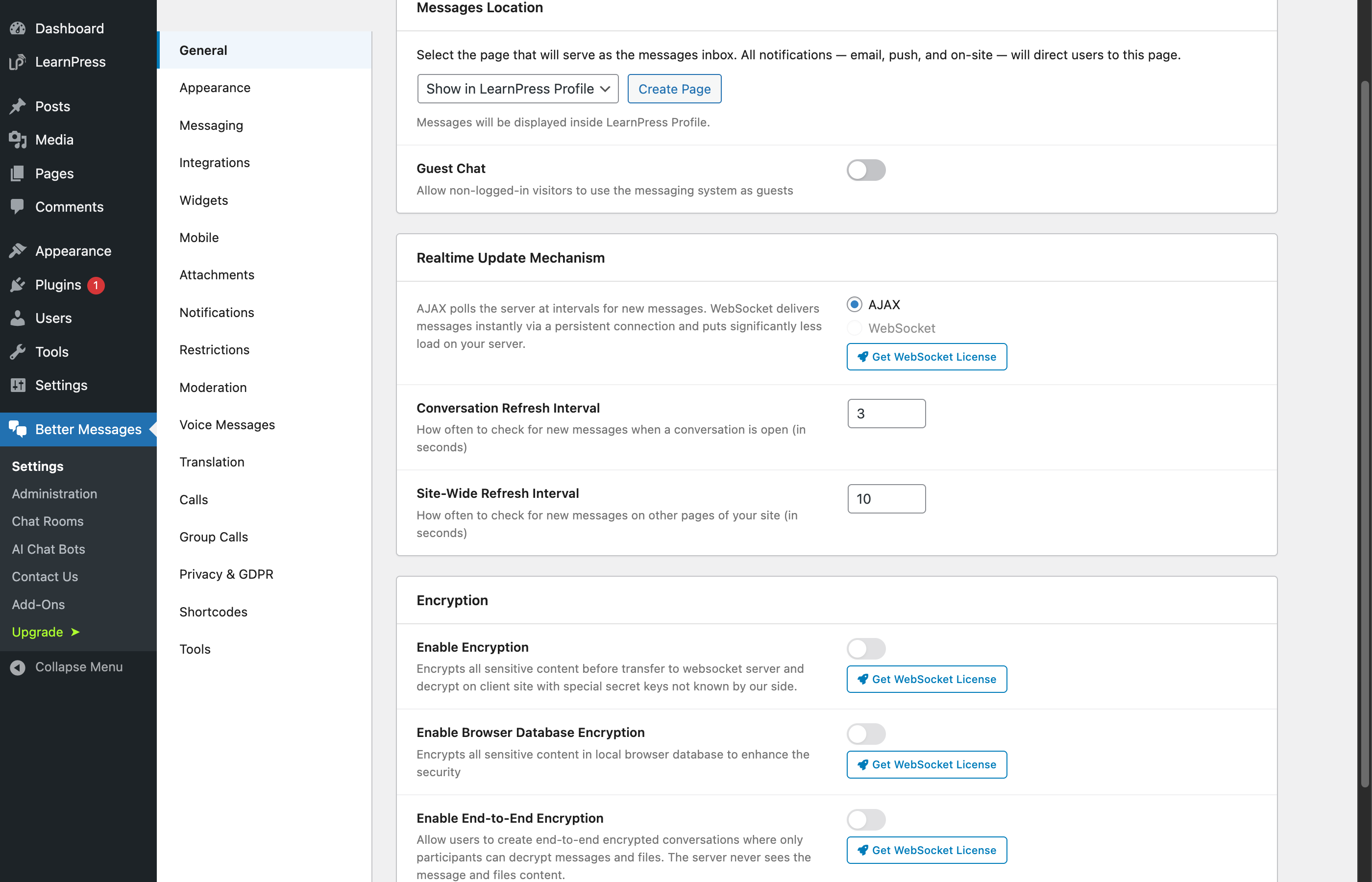The height and width of the screenshot is (882, 1372).
Task: Open the Tools tab under Shortcodes
Action: pyautogui.click(x=265, y=649)
